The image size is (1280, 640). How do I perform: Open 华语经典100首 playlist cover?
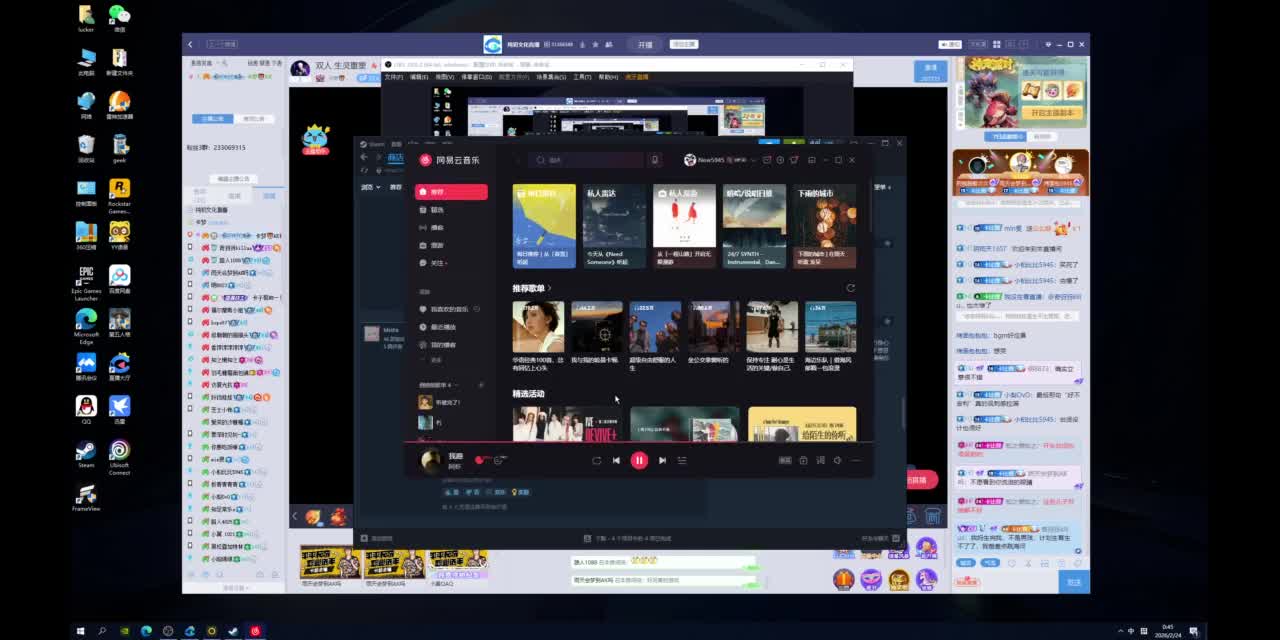click(x=538, y=327)
